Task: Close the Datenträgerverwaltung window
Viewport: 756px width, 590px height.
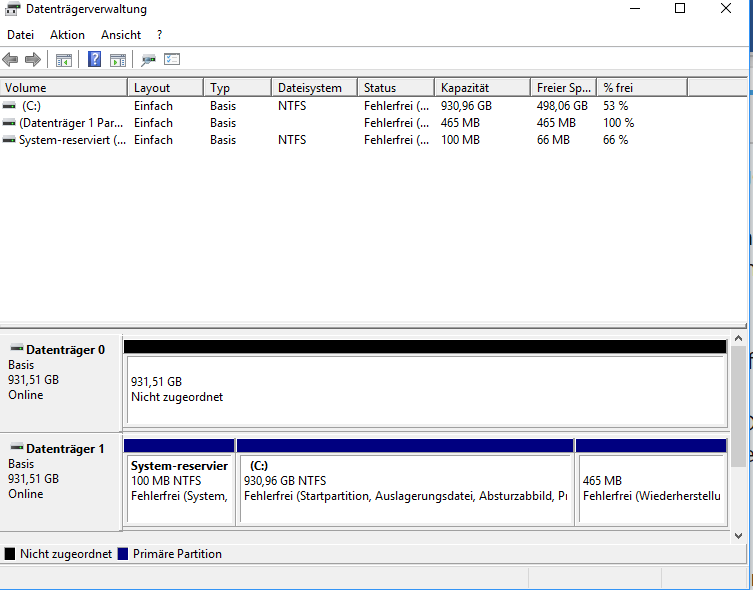Action: (x=726, y=8)
